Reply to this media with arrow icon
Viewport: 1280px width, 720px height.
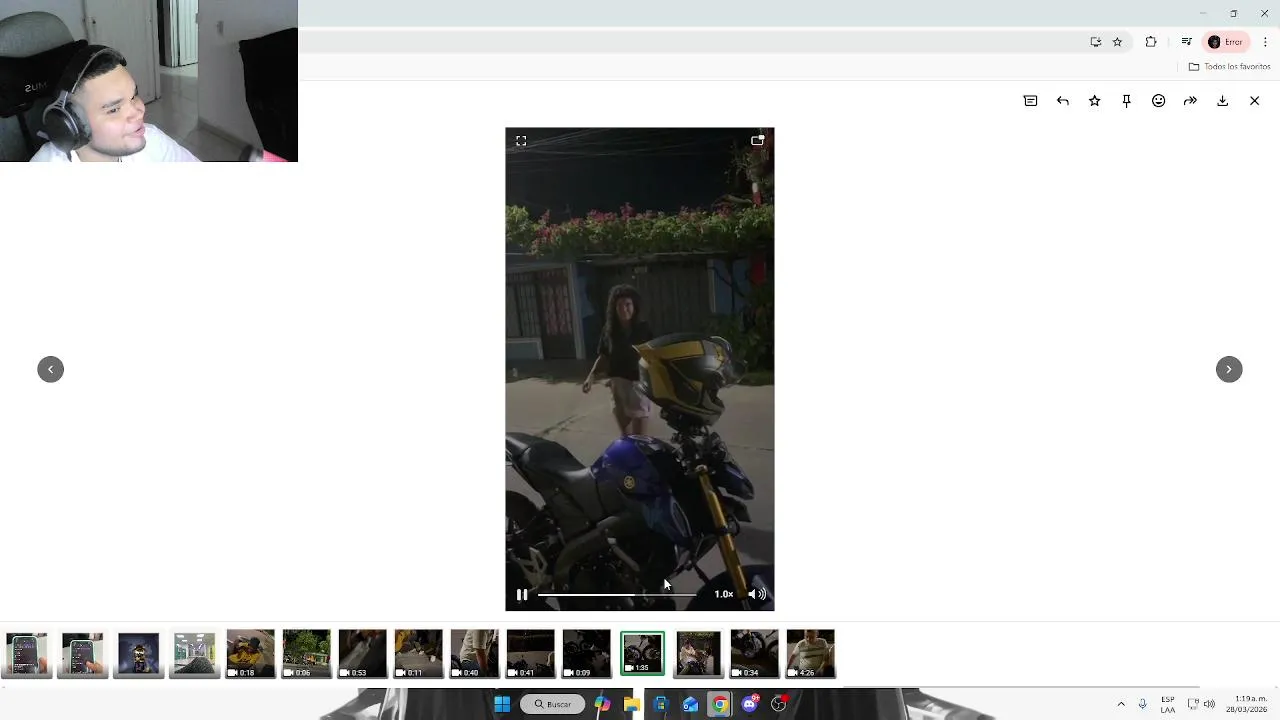click(1062, 101)
